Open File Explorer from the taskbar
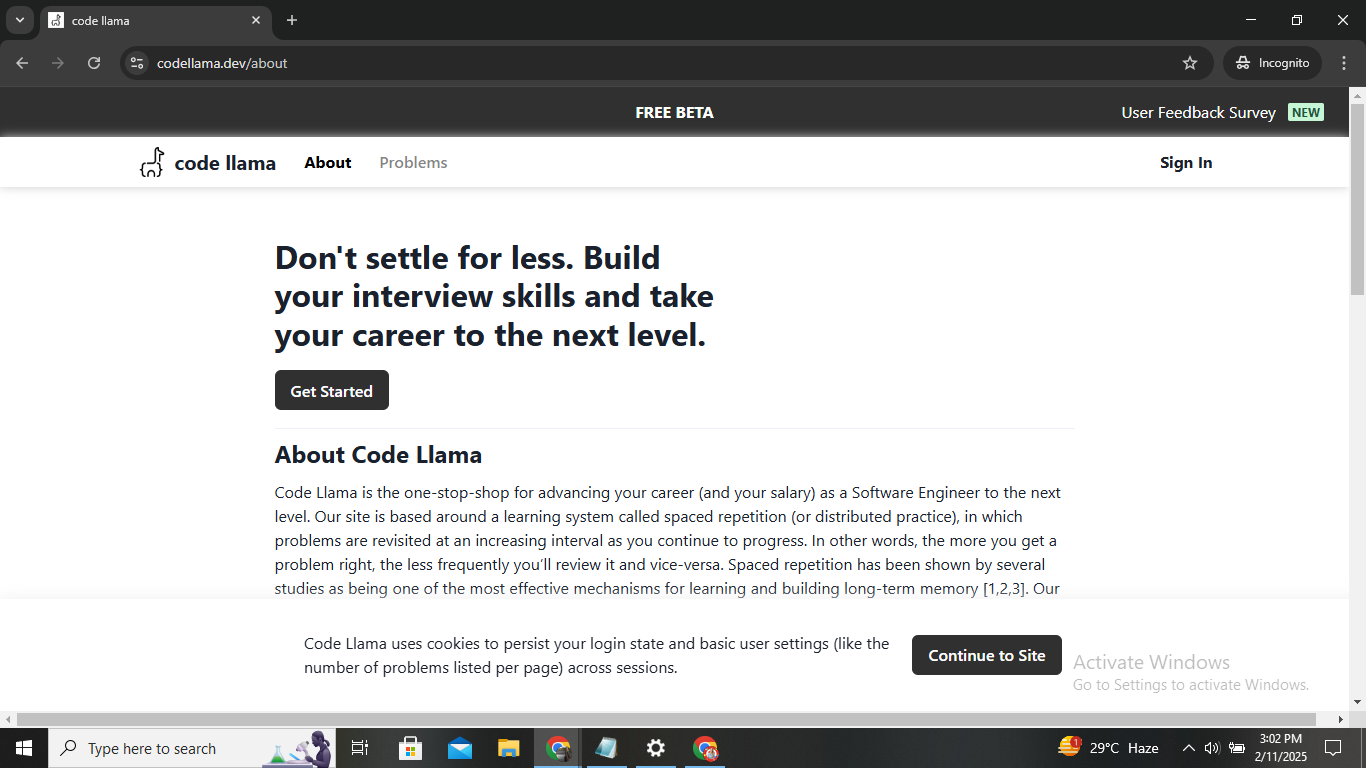The image size is (1366, 768). tap(509, 748)
